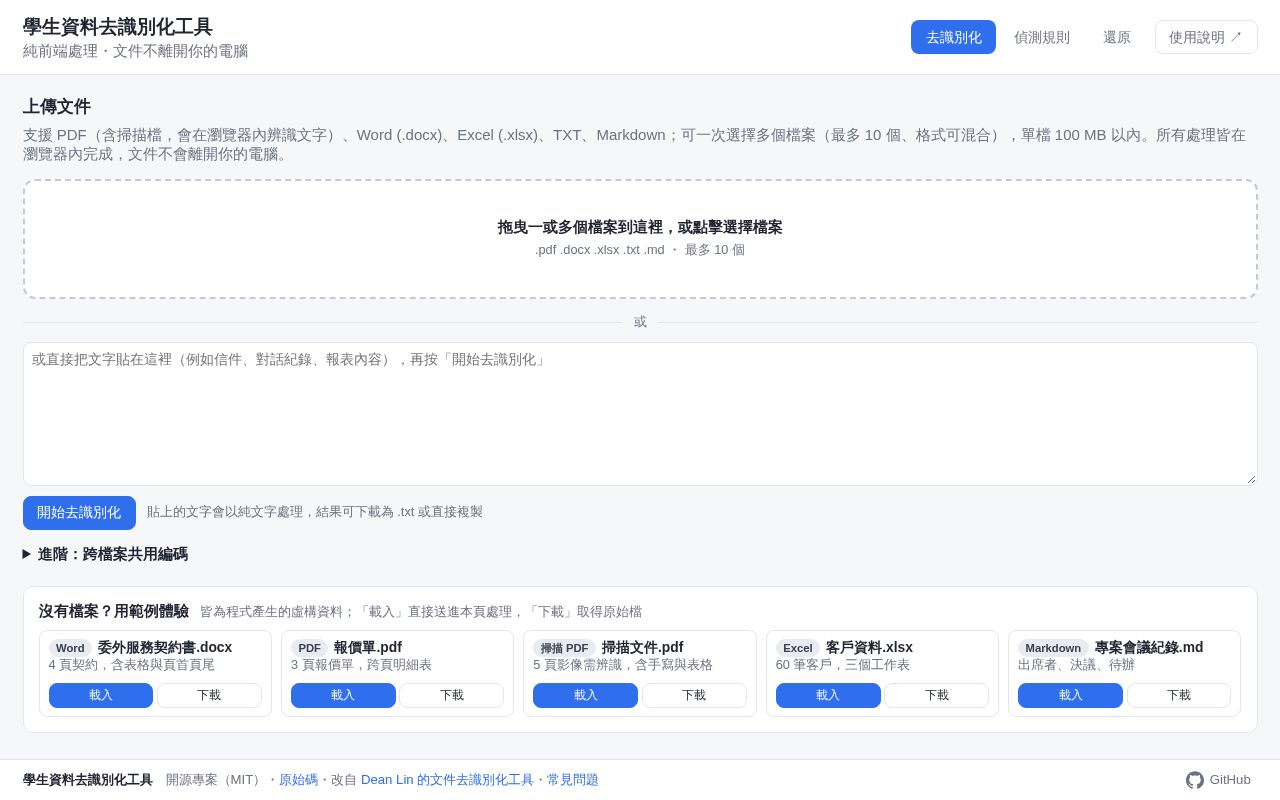
Task: Switch to the 去識別化 tab
Action: pyautogui.click(x=953, y=37)
